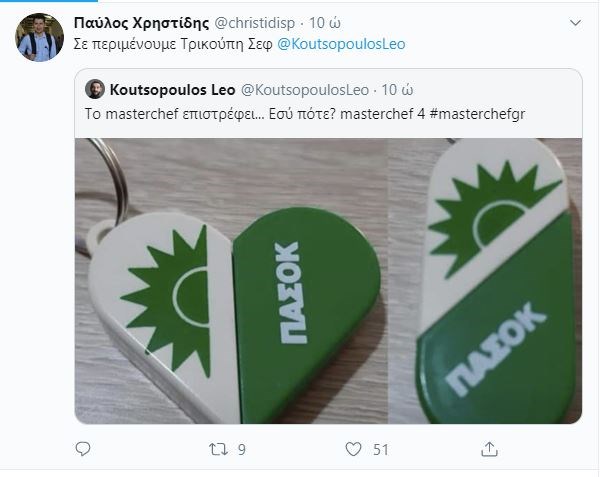Image resolution: width=600 pixels, height=477 pixels.
Task: Click the quoted tweet's 10 ώ timestamp
Action: click(x=397, y=90)
